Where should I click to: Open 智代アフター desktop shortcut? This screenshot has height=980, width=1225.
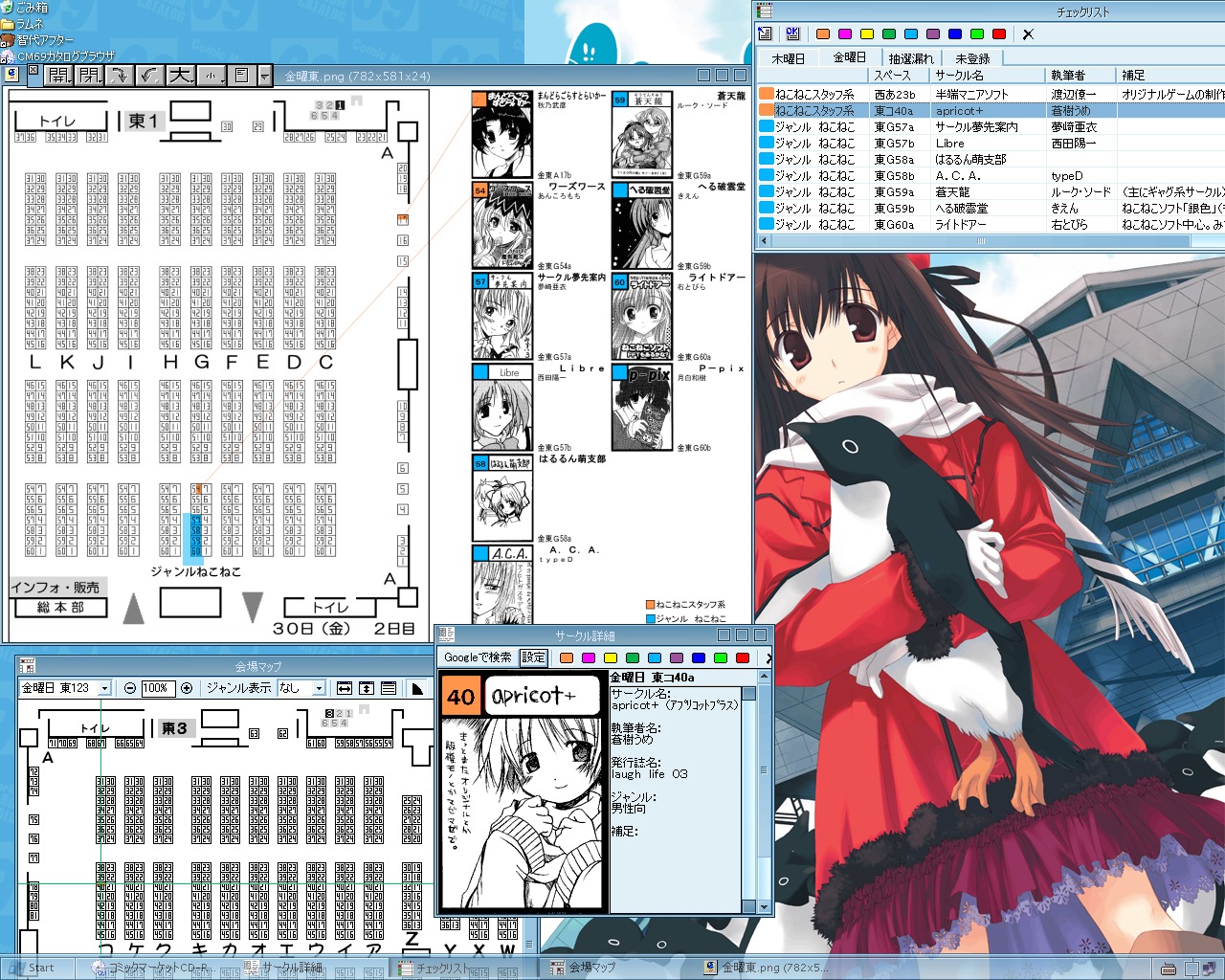pyautogui.click(x=37, y=40)
